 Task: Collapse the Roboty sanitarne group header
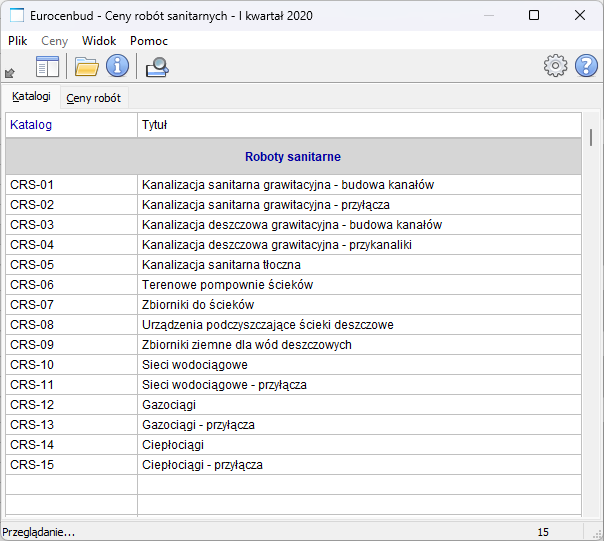(293, 157)
